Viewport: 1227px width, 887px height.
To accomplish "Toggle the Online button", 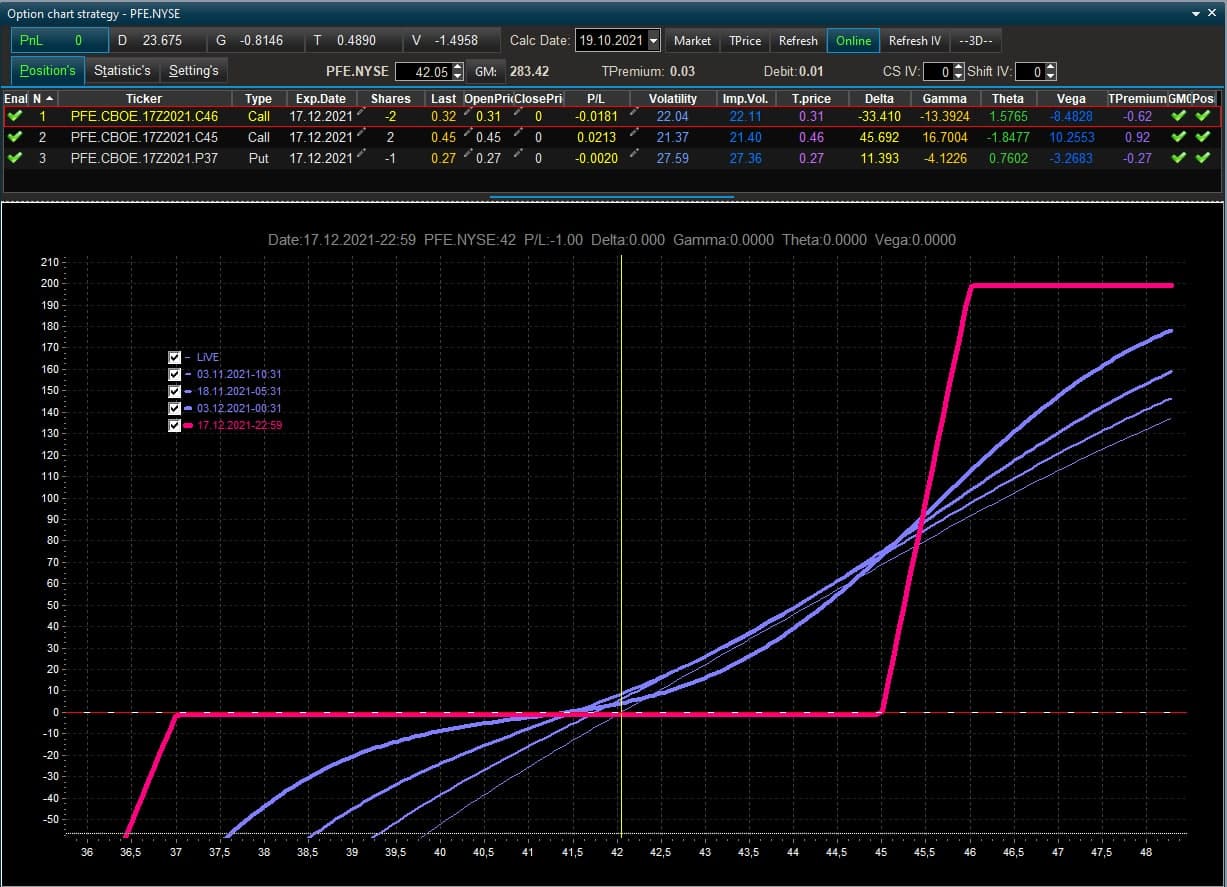I will (x=853, y=41).
